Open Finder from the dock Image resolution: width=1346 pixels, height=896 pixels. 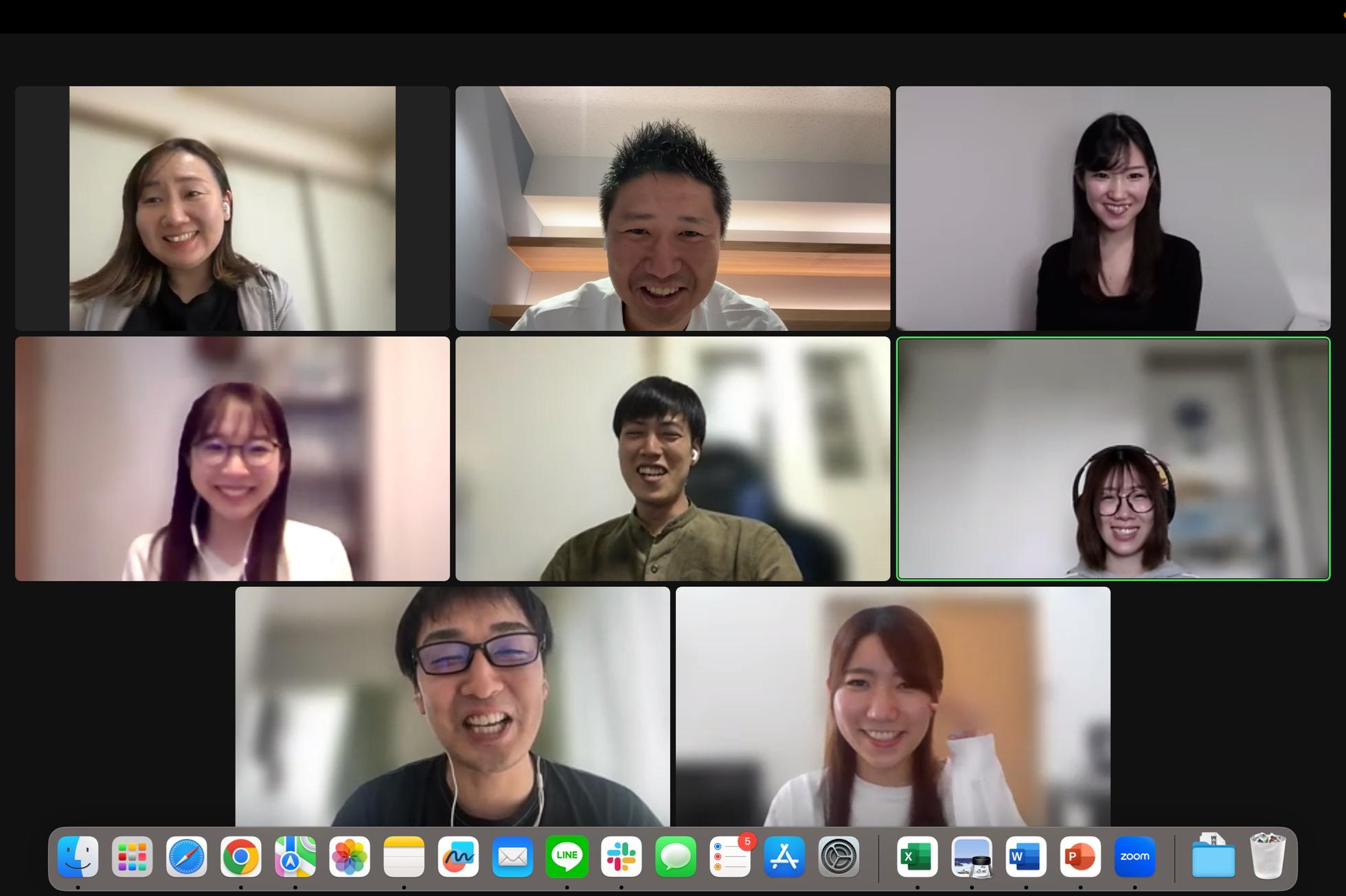click(x=78, y=856)
